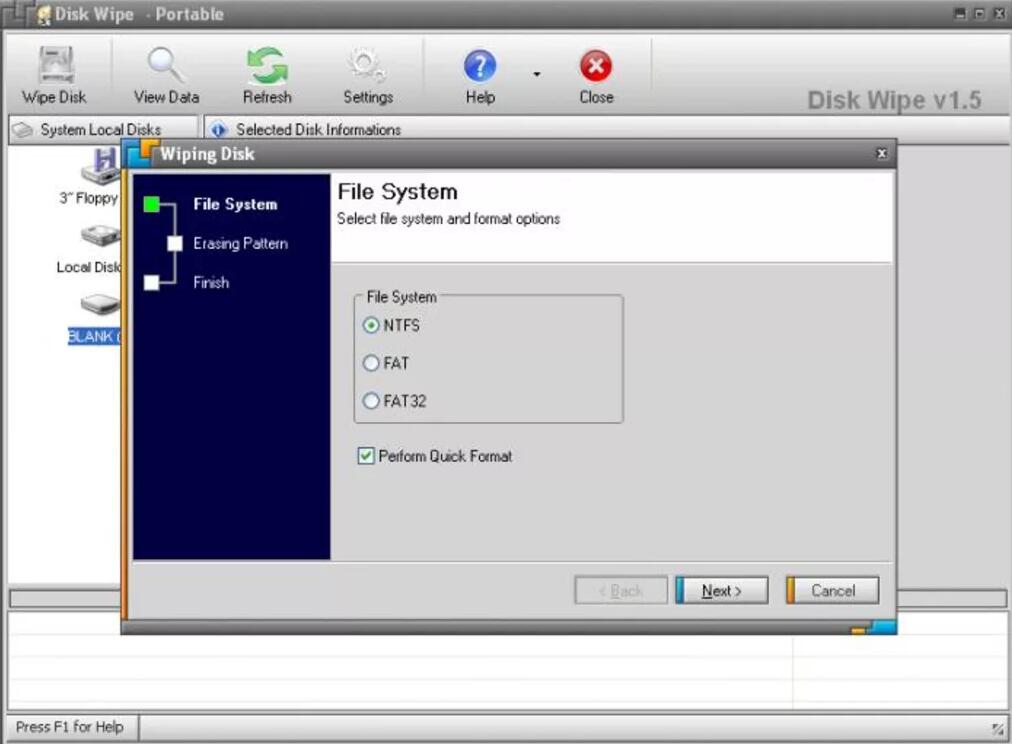Select the 3" Floppy drive icon
Viewport: 1012px width, 744px height.
pyautogui.click(x=102, y=166)
